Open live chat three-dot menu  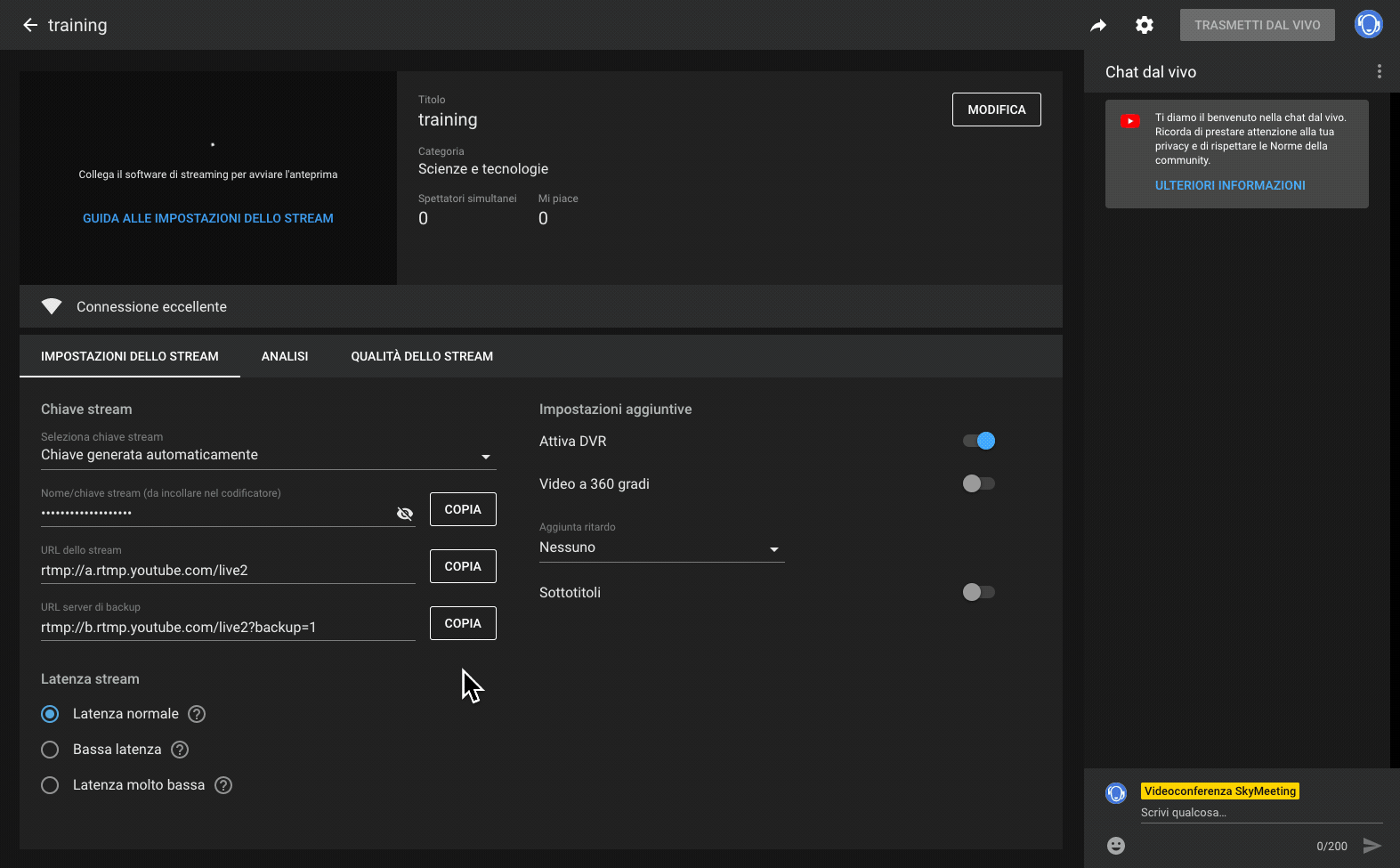(1379, 72)
